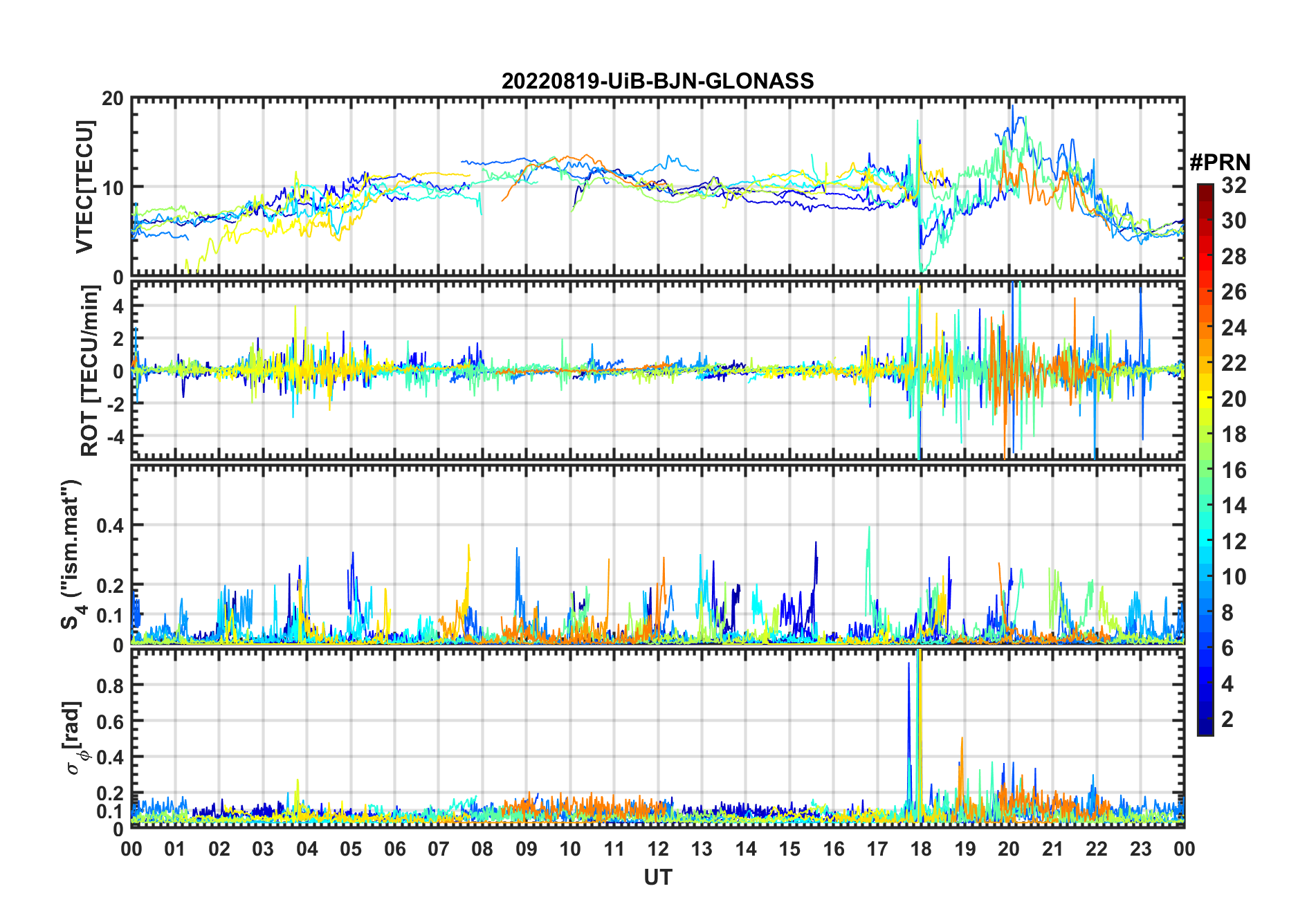Click colorbar tick label 28
The width and height of the screenshot is (1316, 920).
pos(1234,257)
